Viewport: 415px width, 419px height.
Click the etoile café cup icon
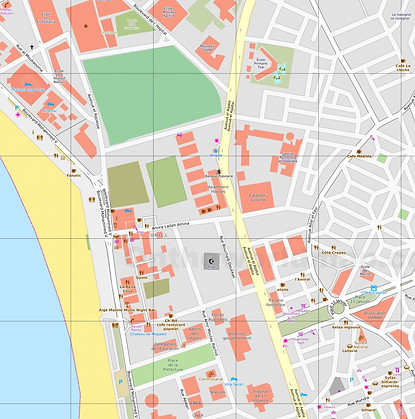point(283,285)
